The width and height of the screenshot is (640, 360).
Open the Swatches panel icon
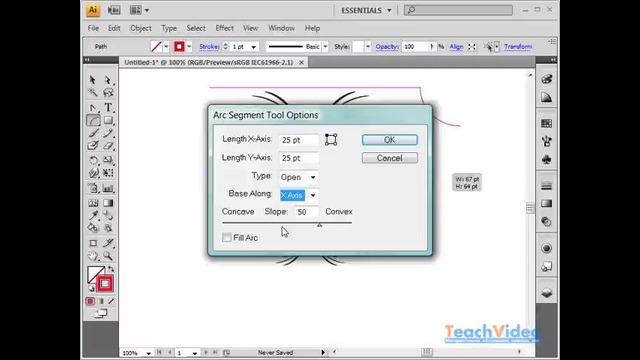tap(547, 123)
